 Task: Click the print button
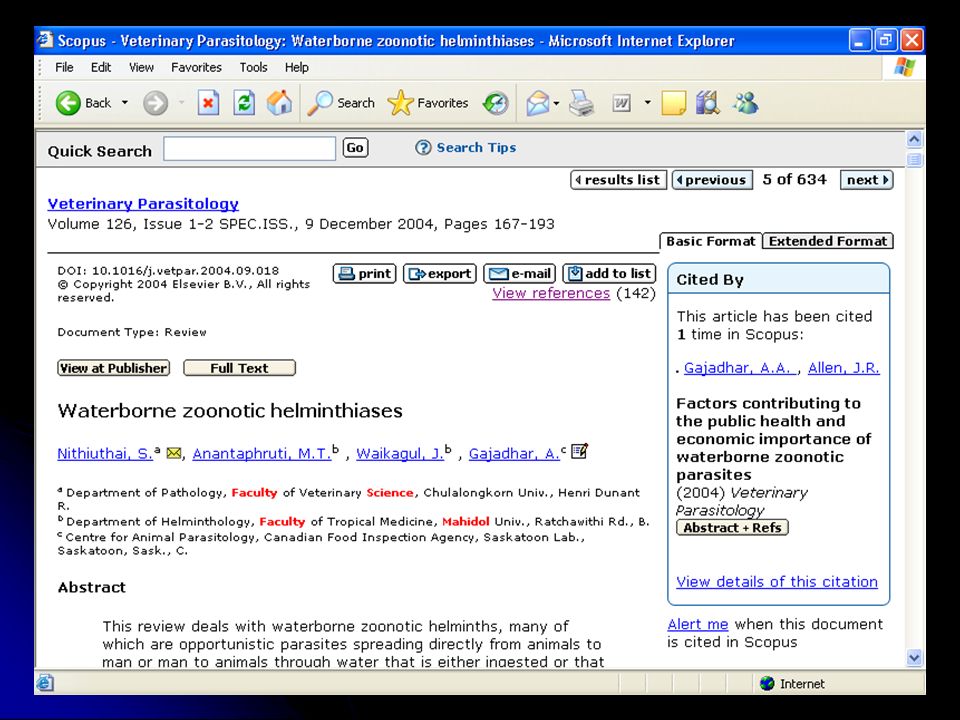point(365,274)
